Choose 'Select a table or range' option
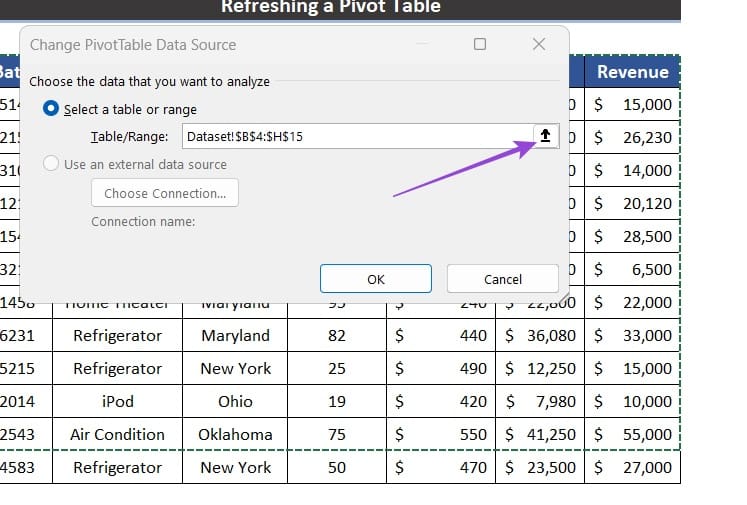This screenshot has height=505, width=747. (51, 109)
